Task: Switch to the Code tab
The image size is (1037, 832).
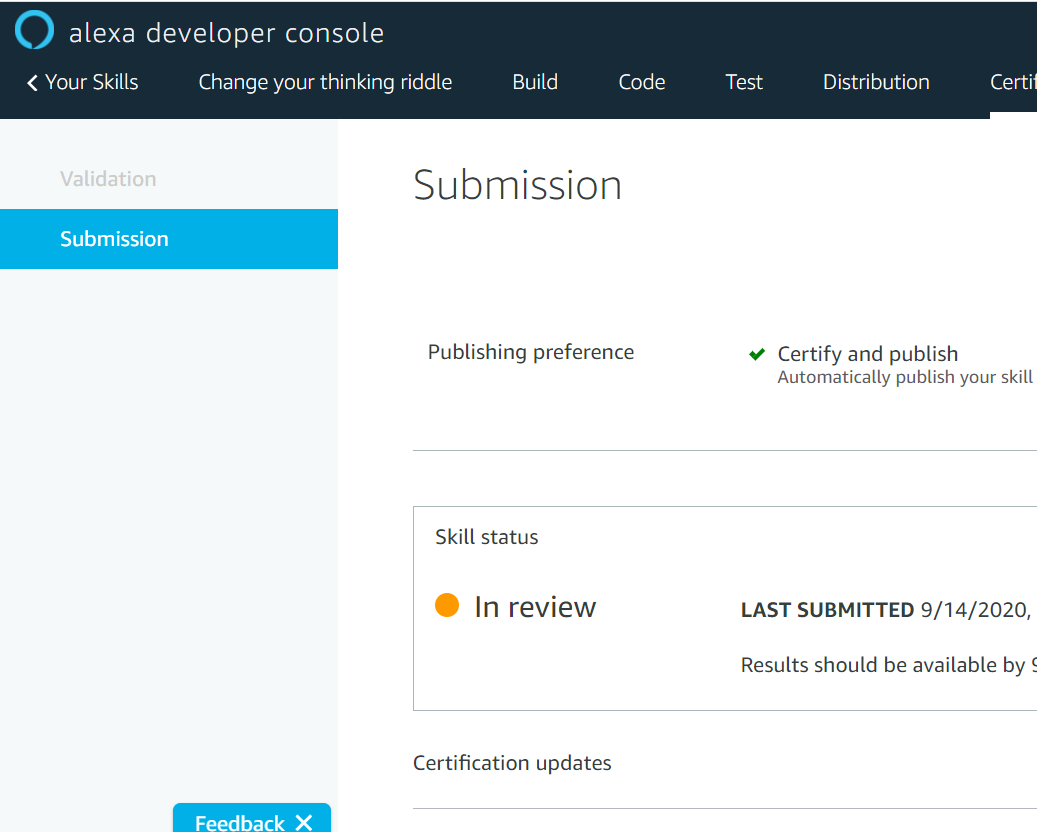Action: [642, 82]
